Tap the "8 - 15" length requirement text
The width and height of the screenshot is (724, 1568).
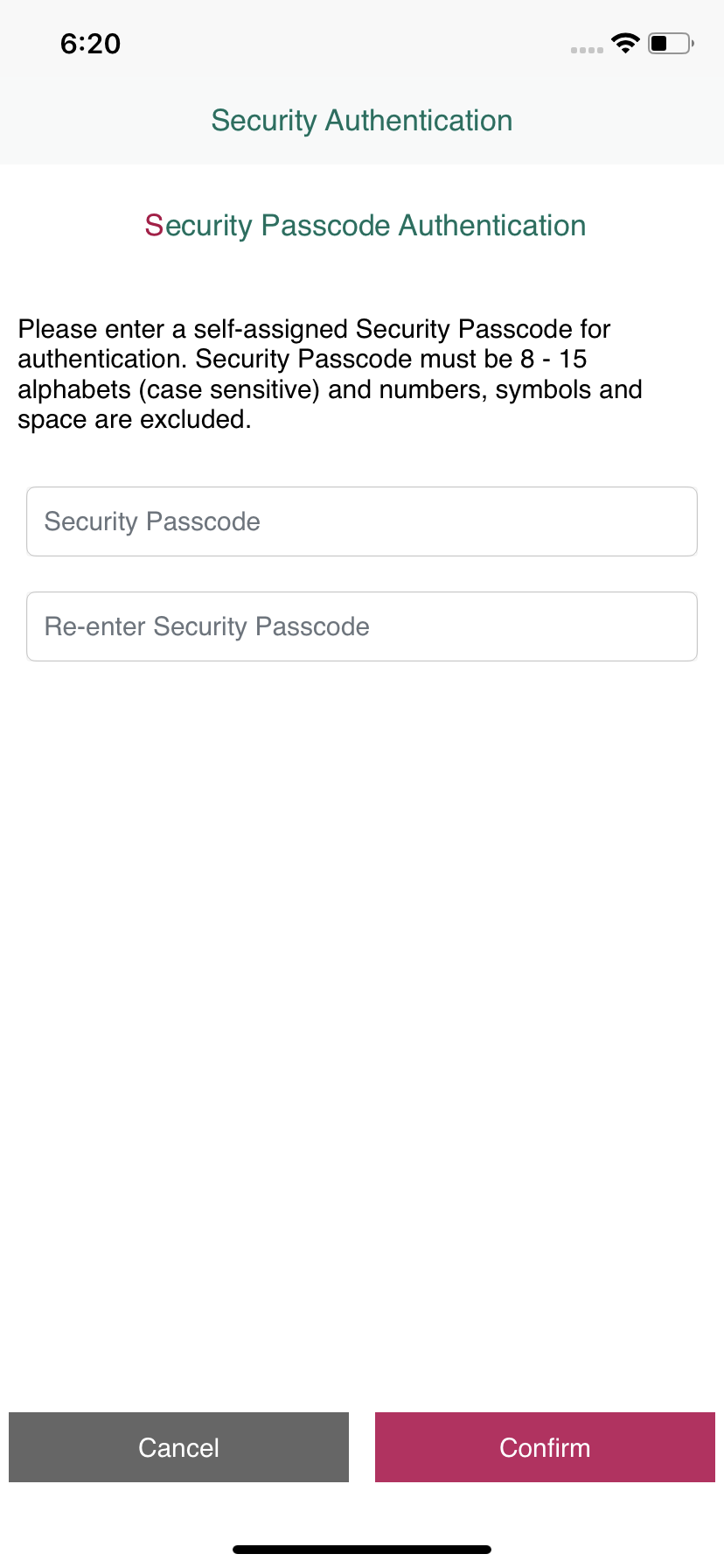[553, 360]
